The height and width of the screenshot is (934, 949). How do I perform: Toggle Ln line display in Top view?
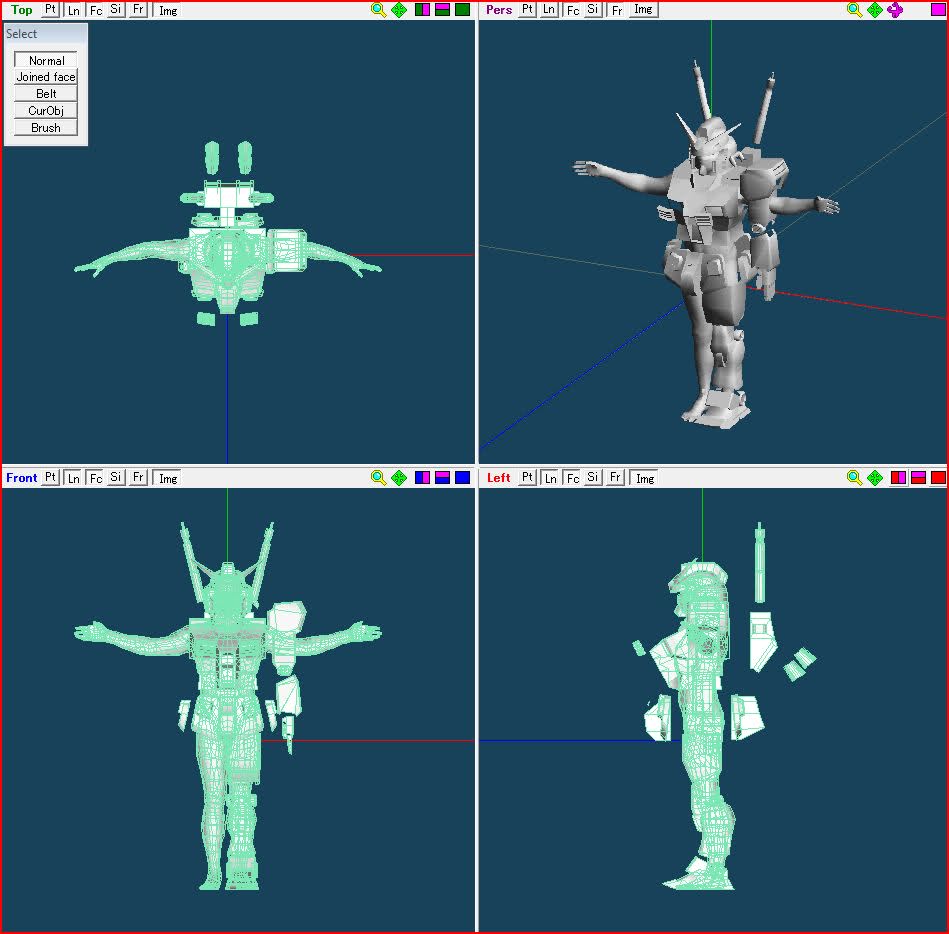[x=73, y=10]
